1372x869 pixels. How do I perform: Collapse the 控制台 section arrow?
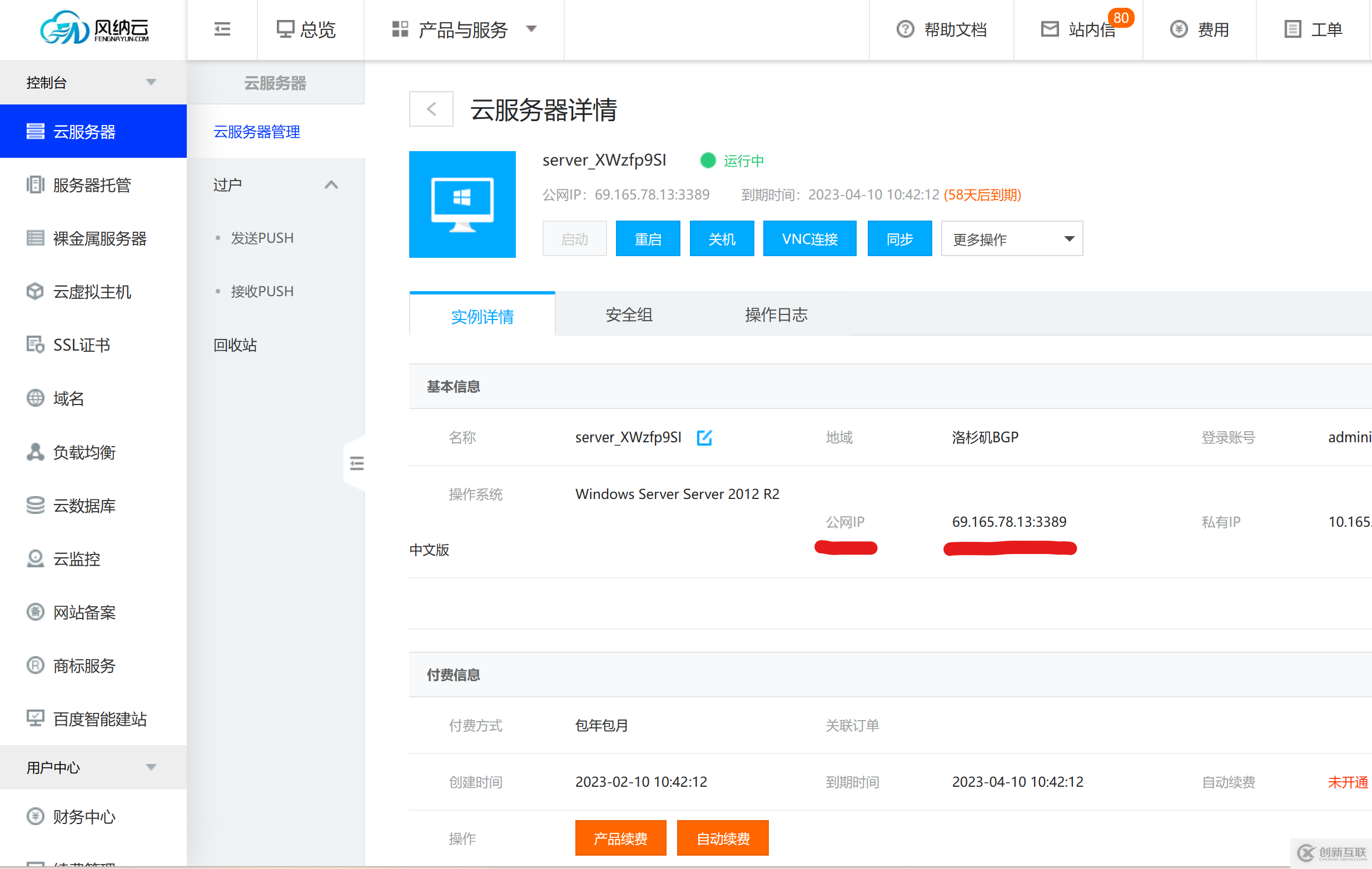(x=151, y=83)
